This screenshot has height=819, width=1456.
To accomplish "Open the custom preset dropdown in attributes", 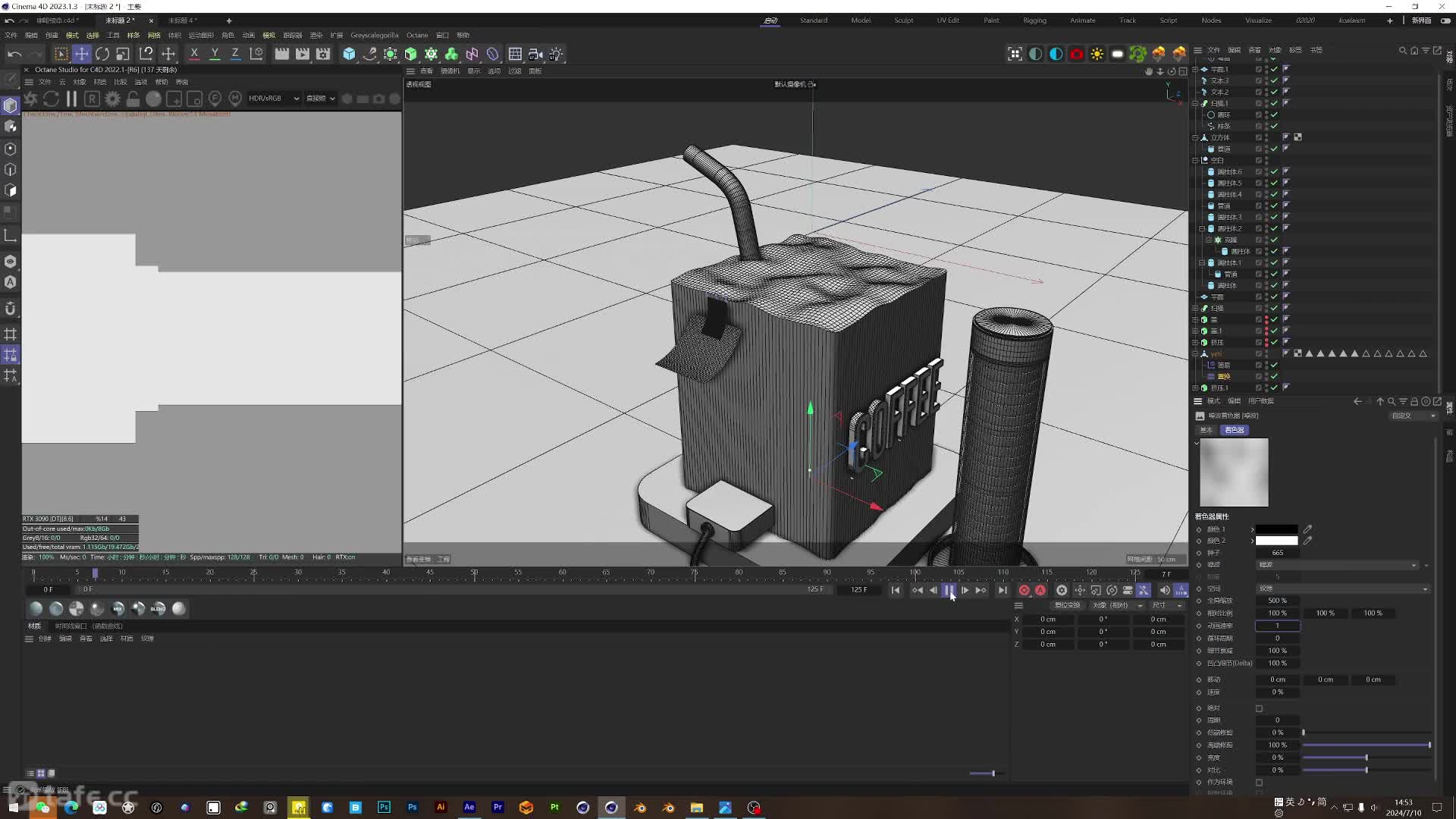I will coord(1414,416).
